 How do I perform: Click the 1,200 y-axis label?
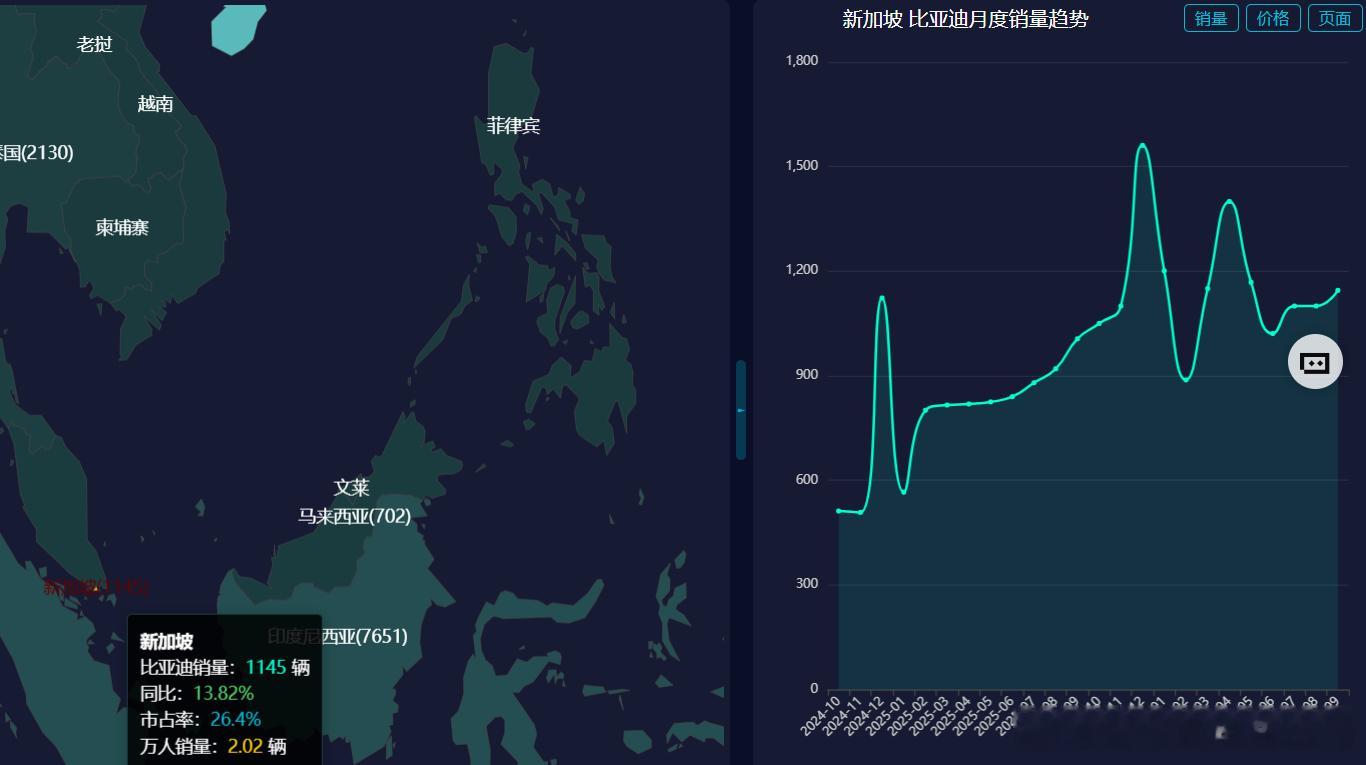tap(802, 270)
